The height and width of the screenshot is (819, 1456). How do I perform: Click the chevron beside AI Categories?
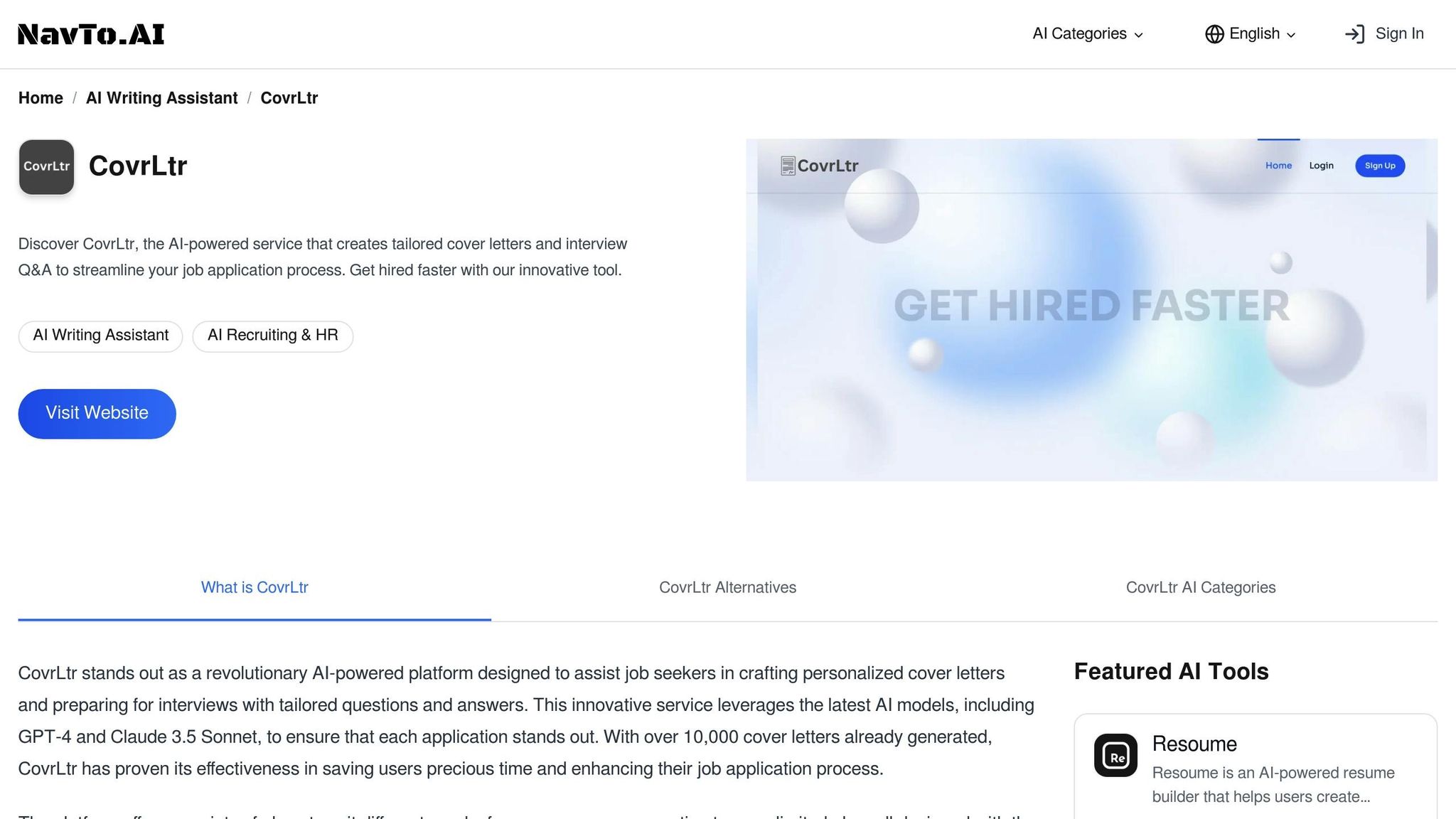(1138, 35)
